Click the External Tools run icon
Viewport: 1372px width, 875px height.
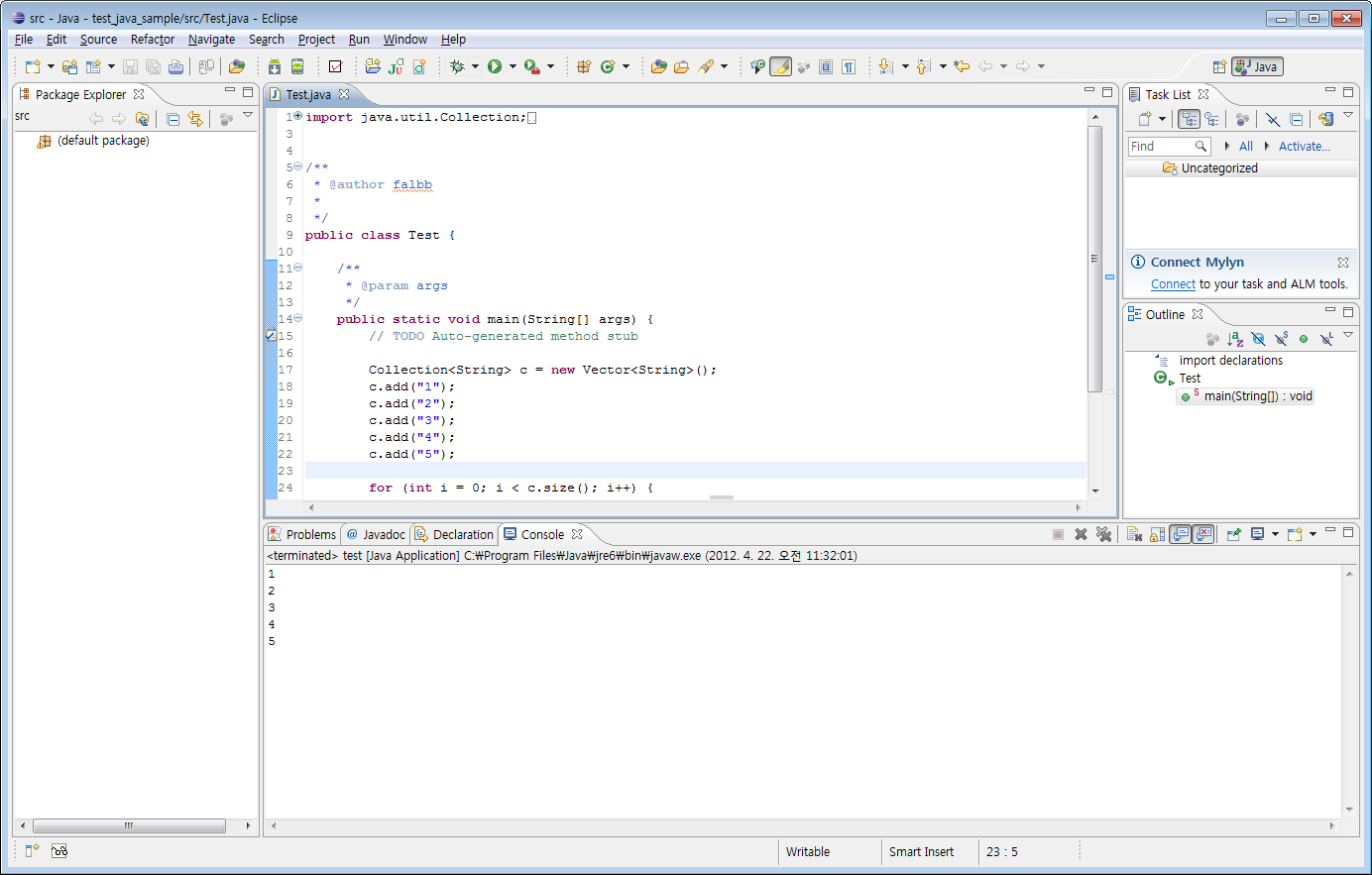[532, 66]
